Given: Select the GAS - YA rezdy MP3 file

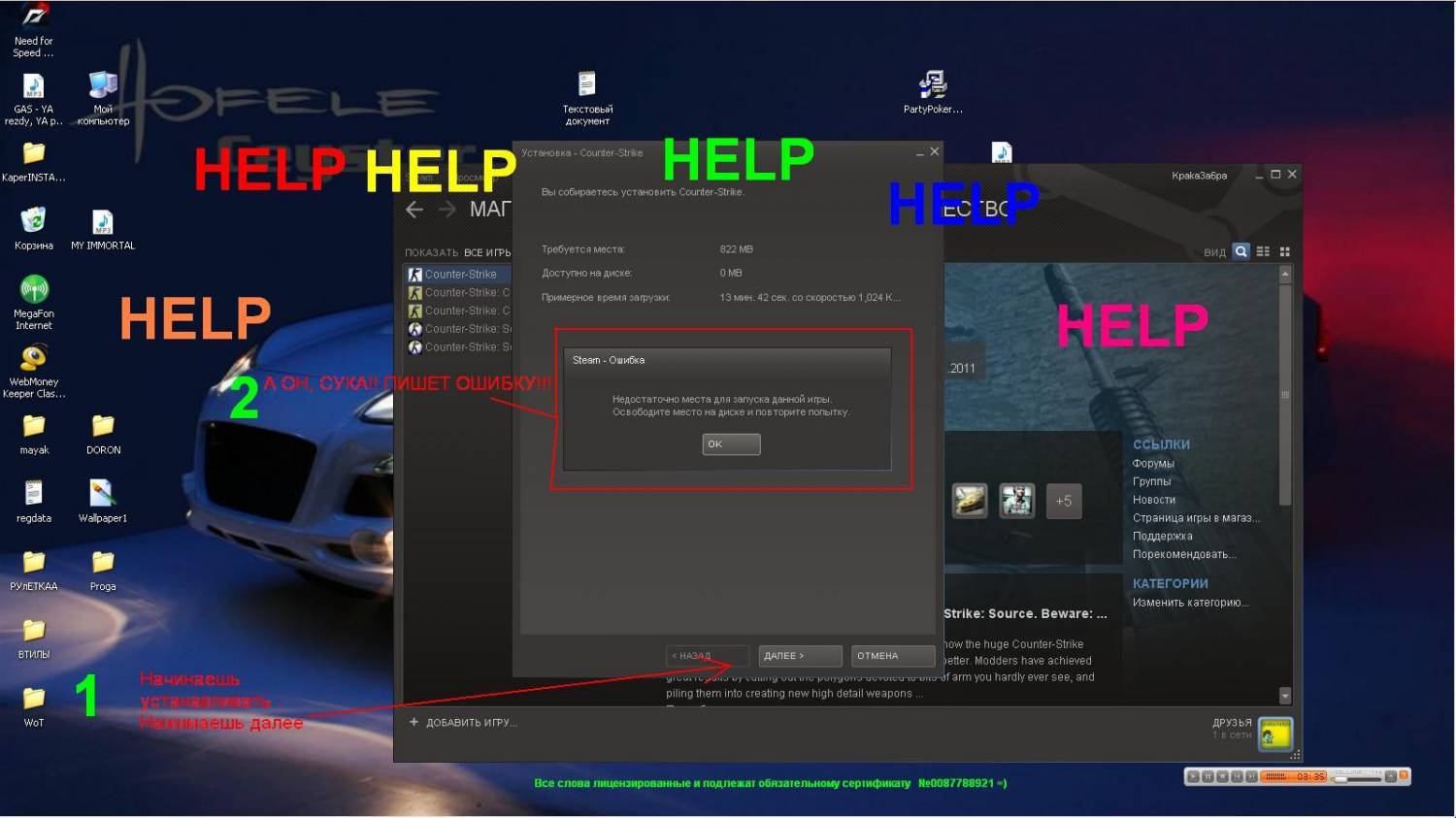Looking at the screenshot, I should [33, 100].
